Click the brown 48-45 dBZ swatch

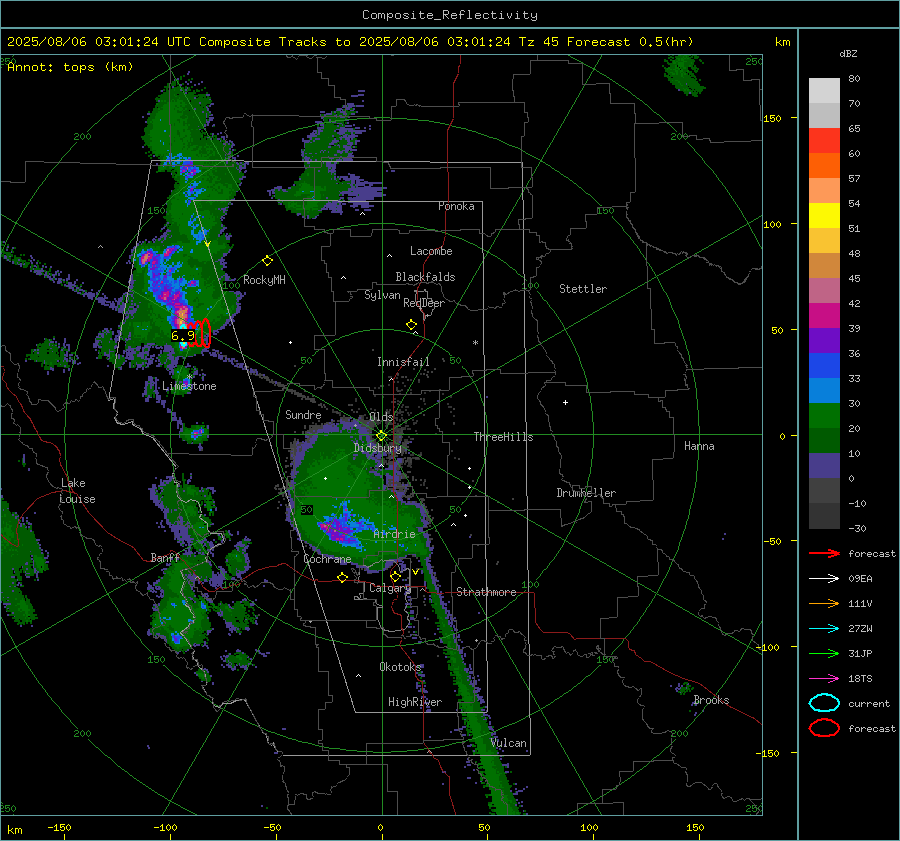coord(824,266)
